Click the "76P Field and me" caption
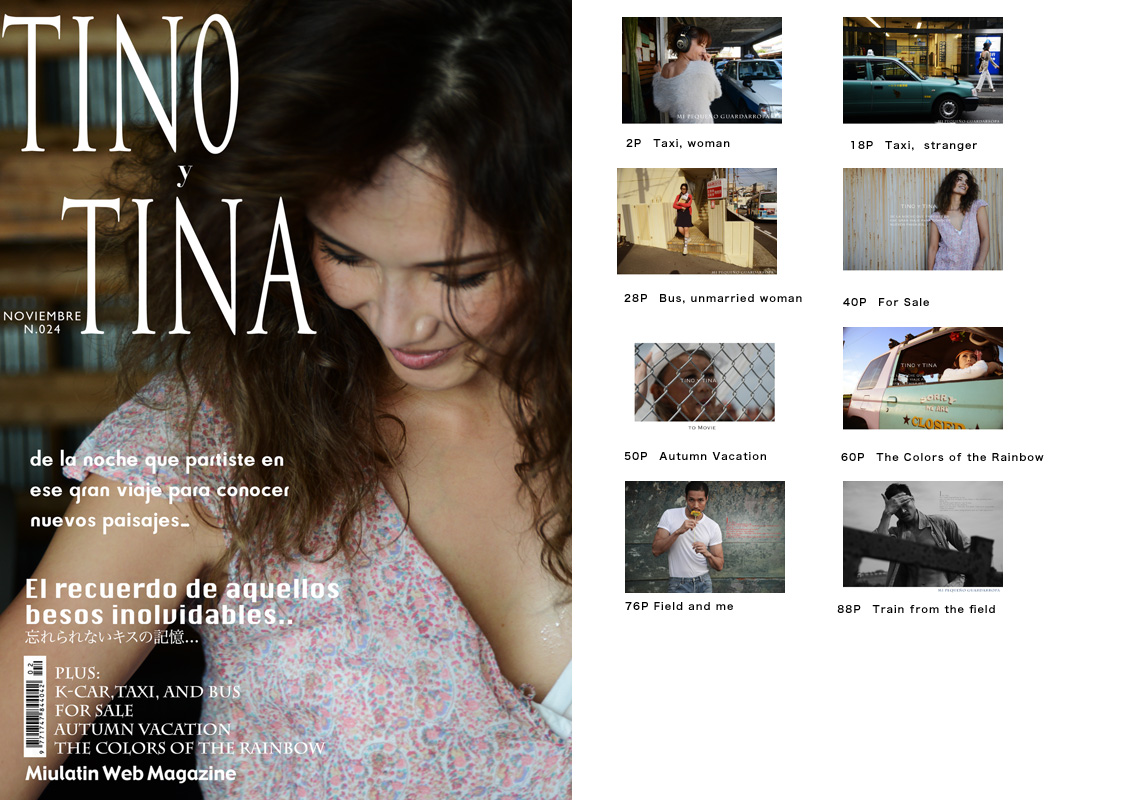1140x800 pixels. 679,606
